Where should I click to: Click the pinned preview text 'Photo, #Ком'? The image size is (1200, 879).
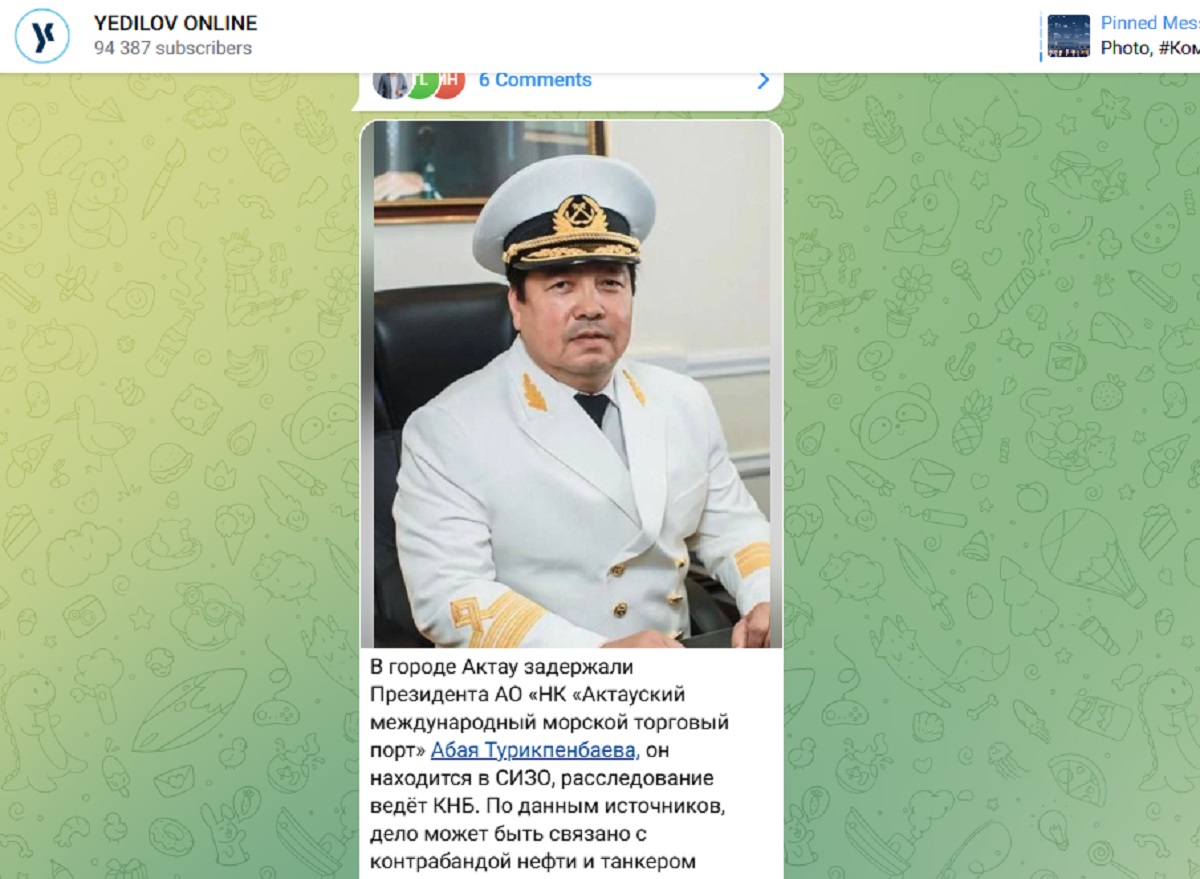[x=1150, y=48]
